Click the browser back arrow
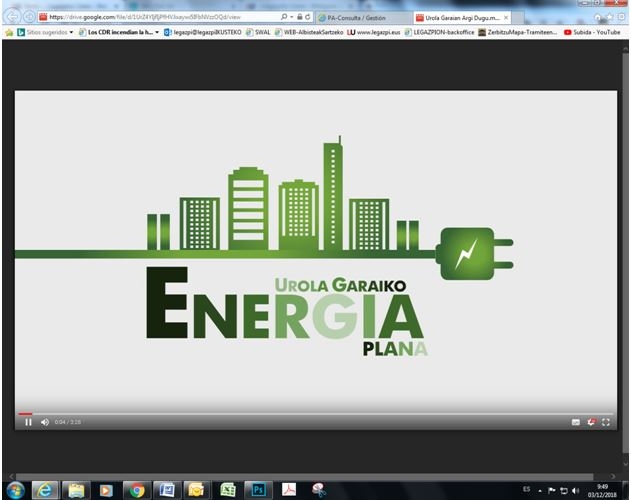This screenshot has width=631, height=500. (13, 17)
